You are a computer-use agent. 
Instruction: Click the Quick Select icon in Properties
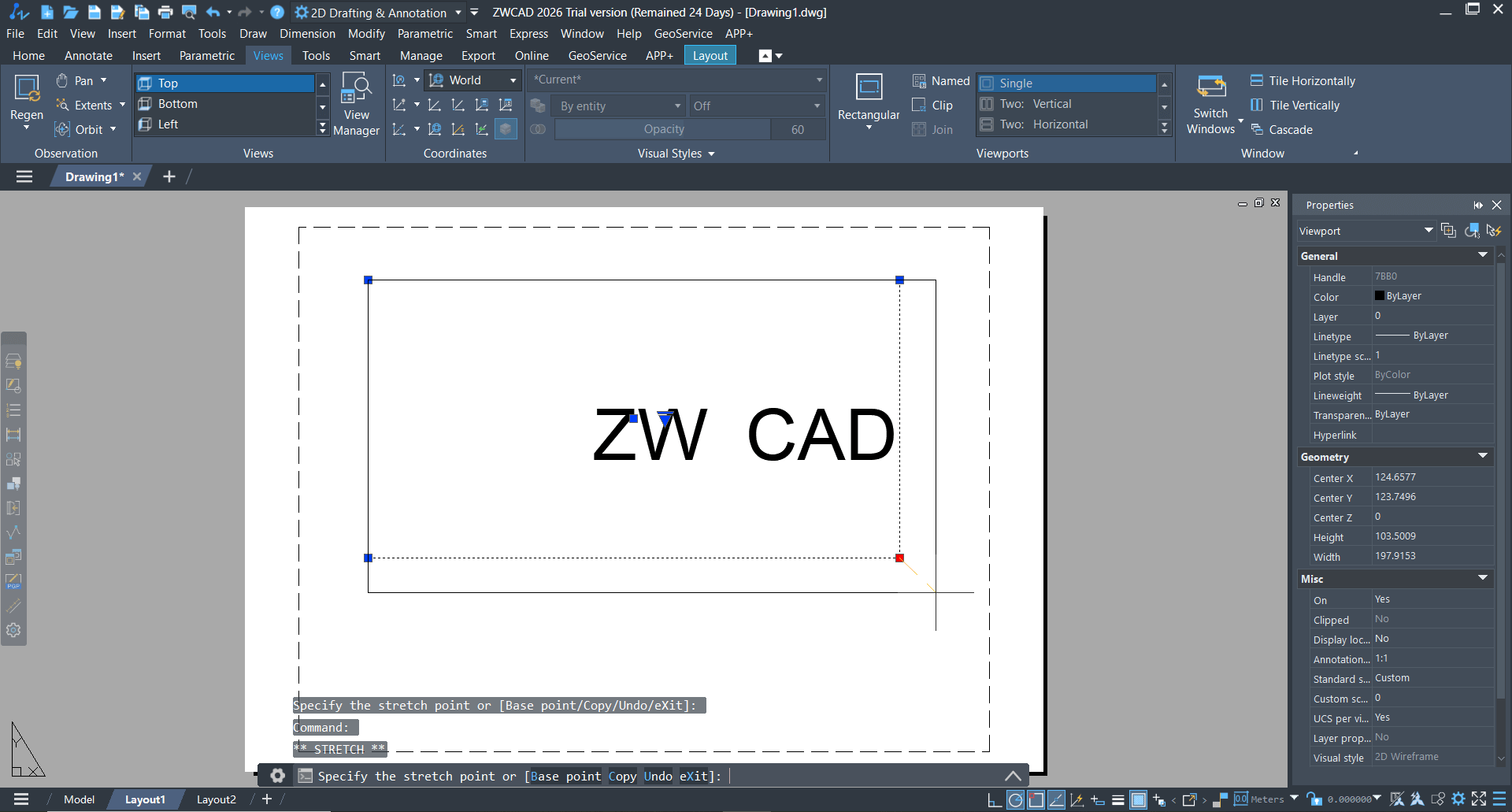pos(1493,231)
